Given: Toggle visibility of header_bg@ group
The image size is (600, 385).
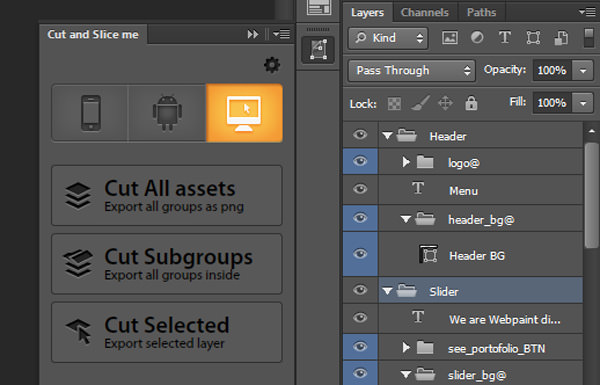Looking at the screenshot, I should pyautogui.click(x=360, y=218).
